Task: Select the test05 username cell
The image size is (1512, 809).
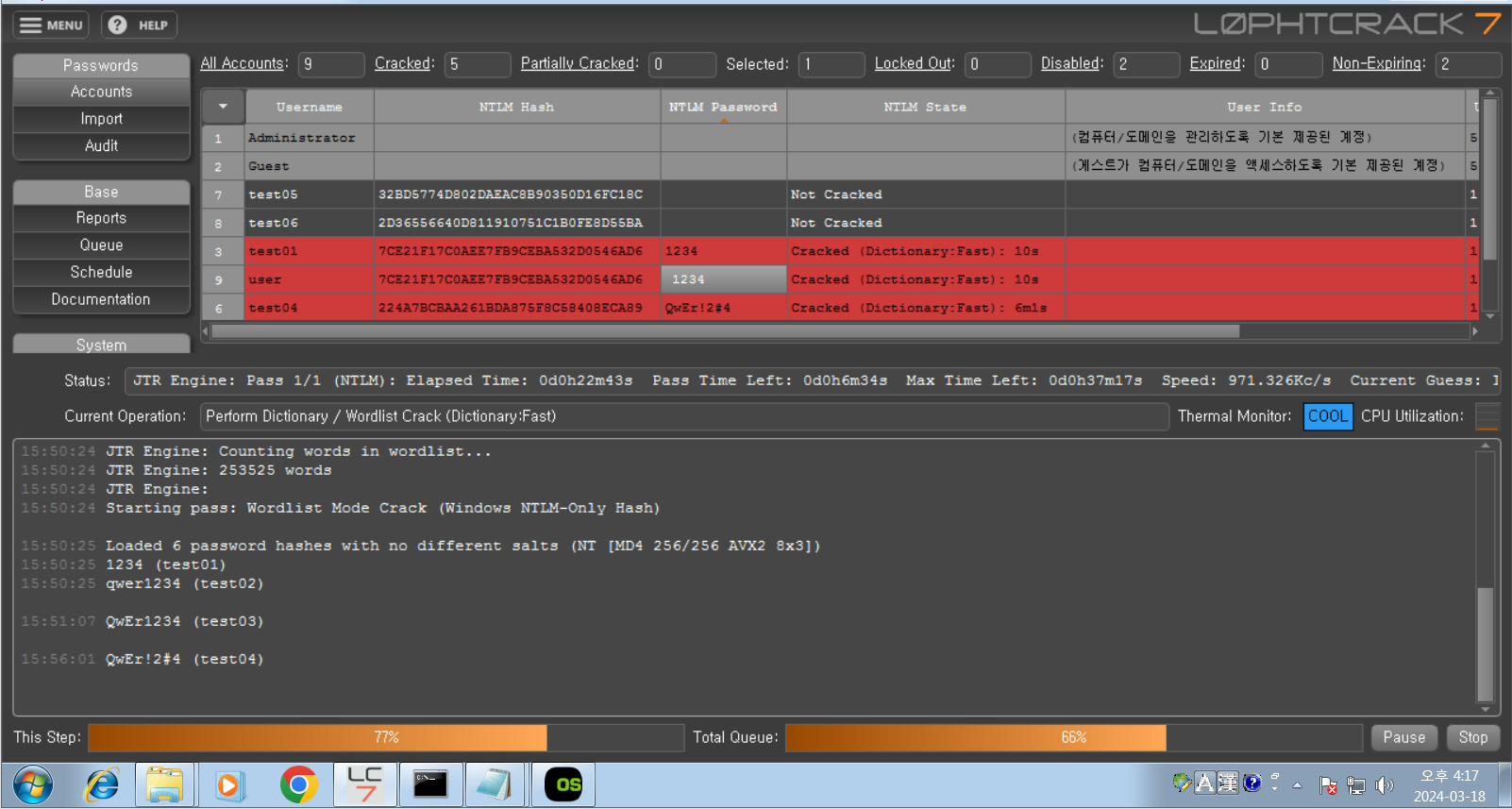Action: pos(310,194)
